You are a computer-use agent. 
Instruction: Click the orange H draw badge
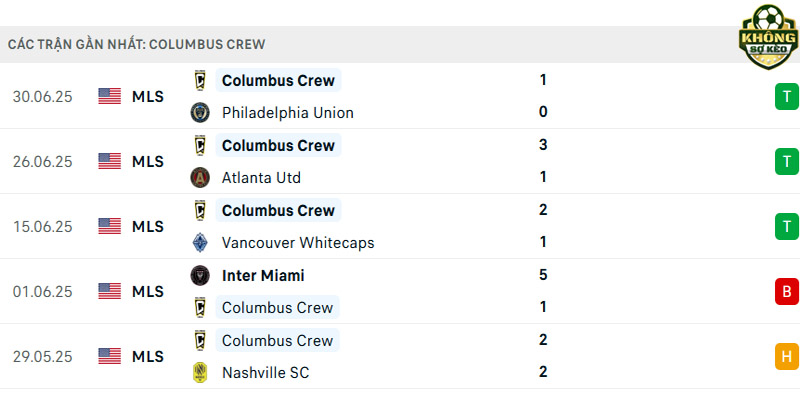(x=787, y=356)
